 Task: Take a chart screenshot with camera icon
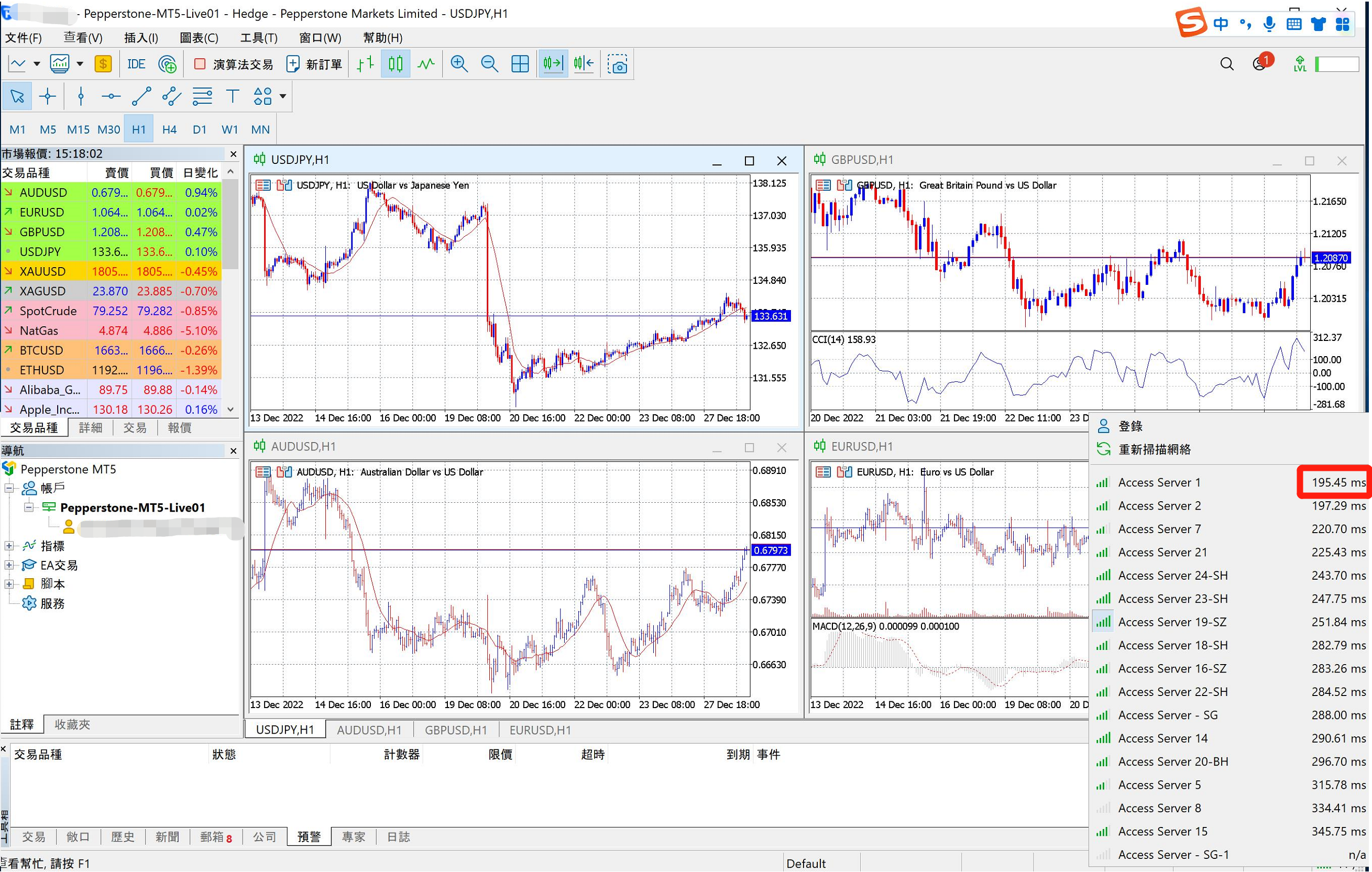[617, 64]
